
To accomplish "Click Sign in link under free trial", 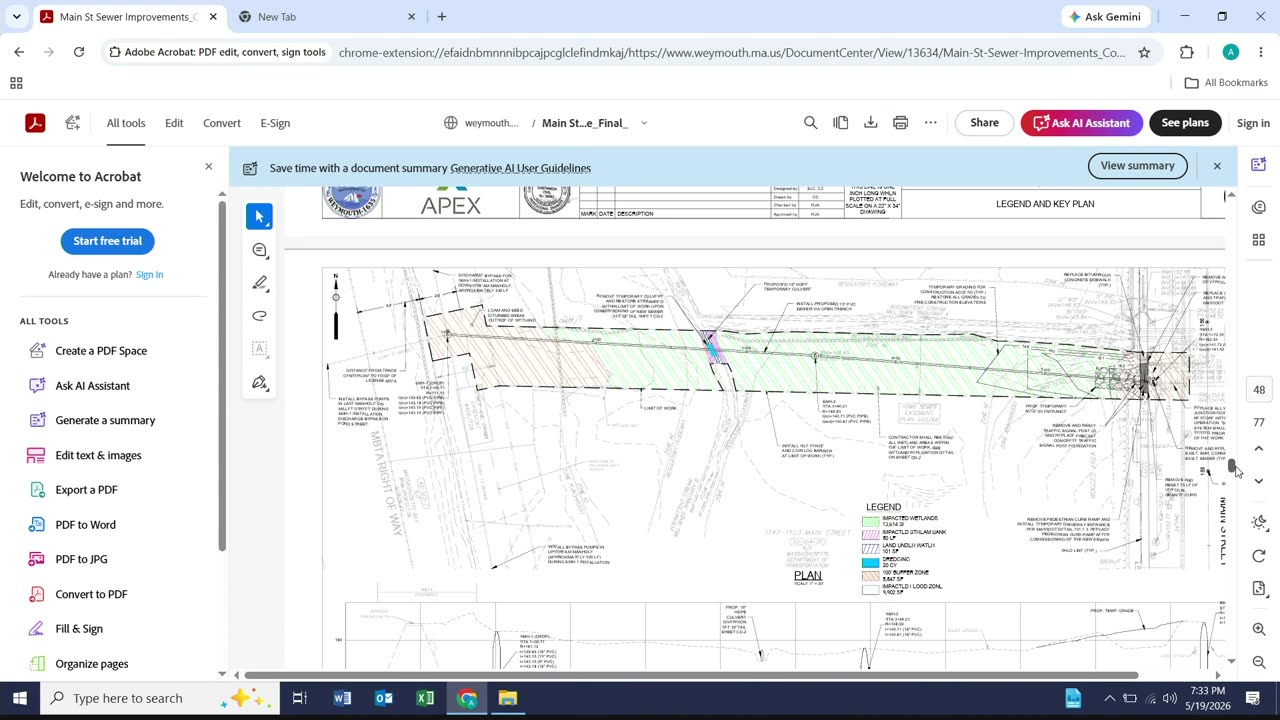I will [149, 274].
